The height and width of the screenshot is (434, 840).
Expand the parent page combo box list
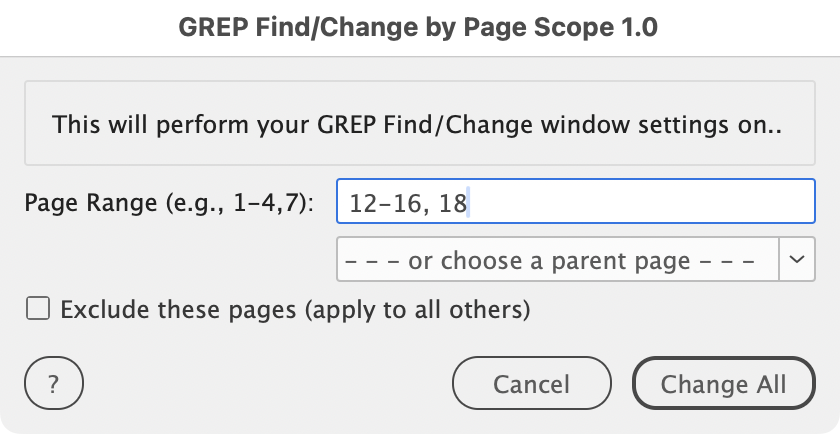[x=796, y=259]
